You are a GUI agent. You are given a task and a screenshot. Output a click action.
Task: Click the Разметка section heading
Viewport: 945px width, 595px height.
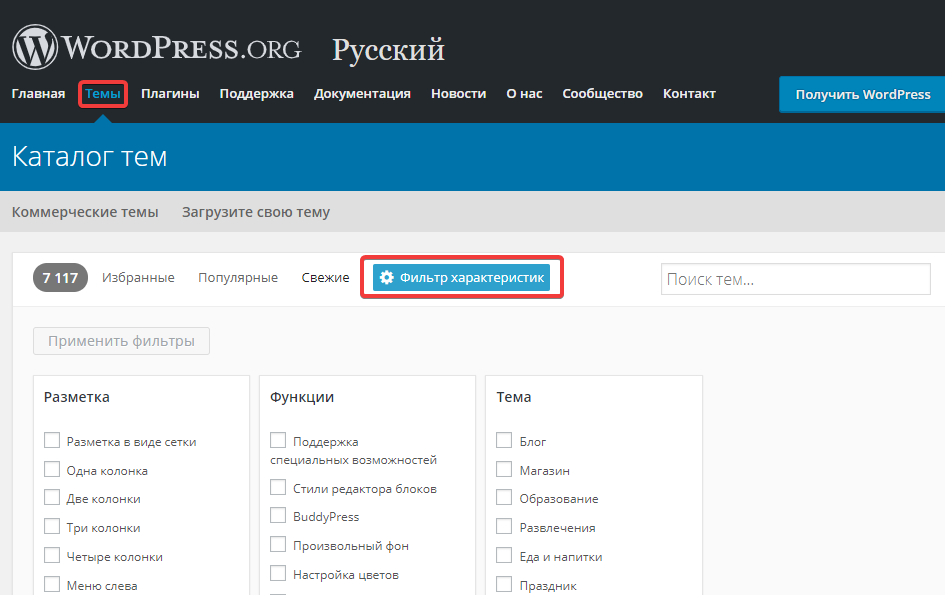tap(77, 397)
